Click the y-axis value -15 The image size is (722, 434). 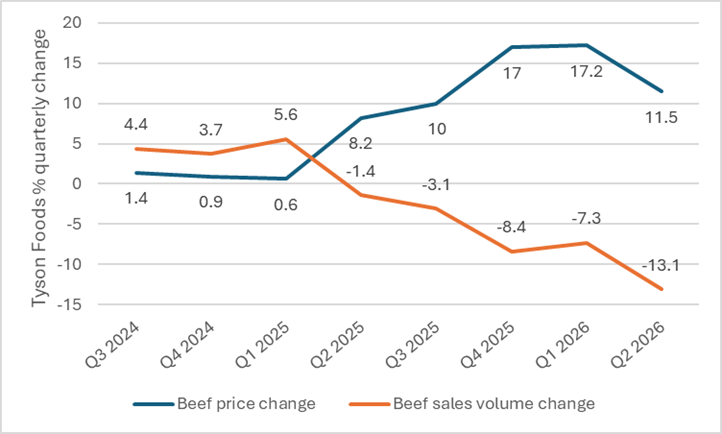70,304
